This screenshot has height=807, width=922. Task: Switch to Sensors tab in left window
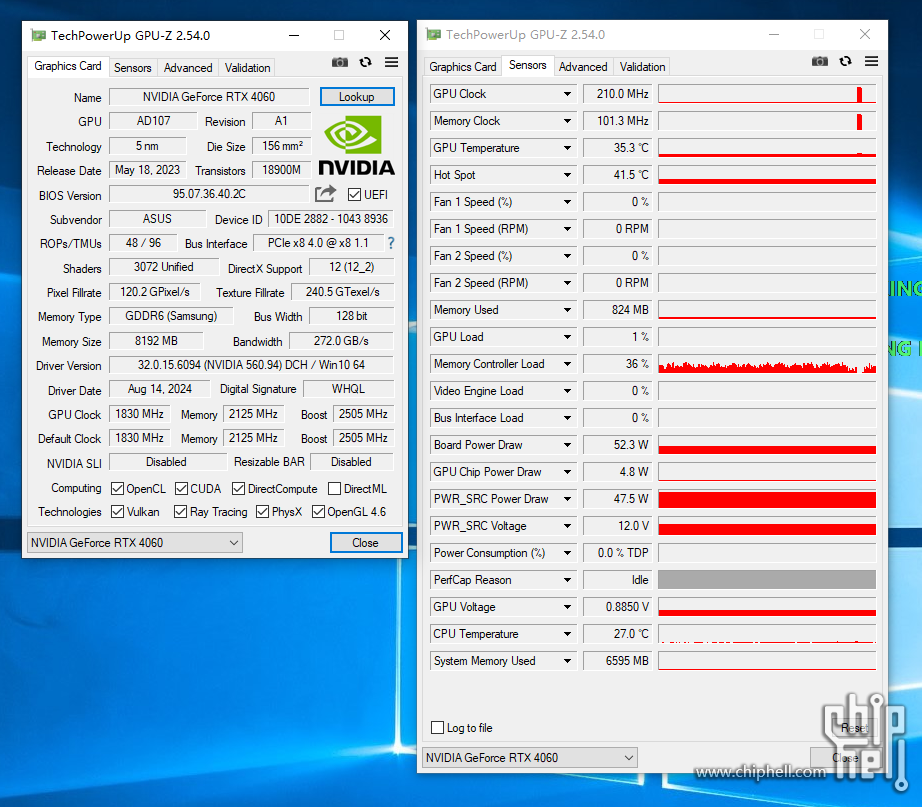[132, 68]
